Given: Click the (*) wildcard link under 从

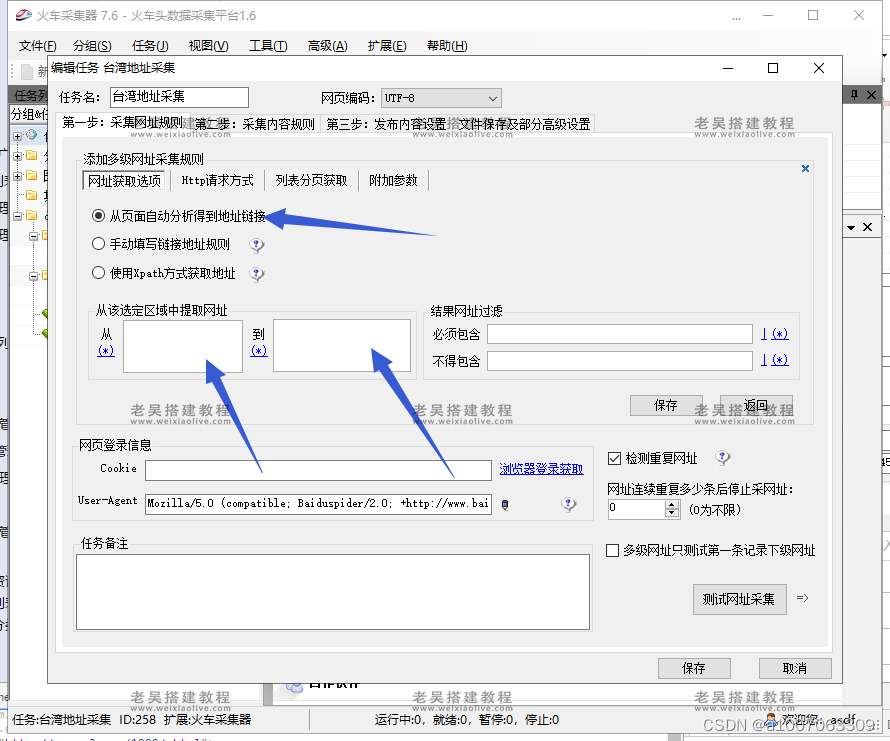Looking at the screenshot, I should (x=106, y=351).
